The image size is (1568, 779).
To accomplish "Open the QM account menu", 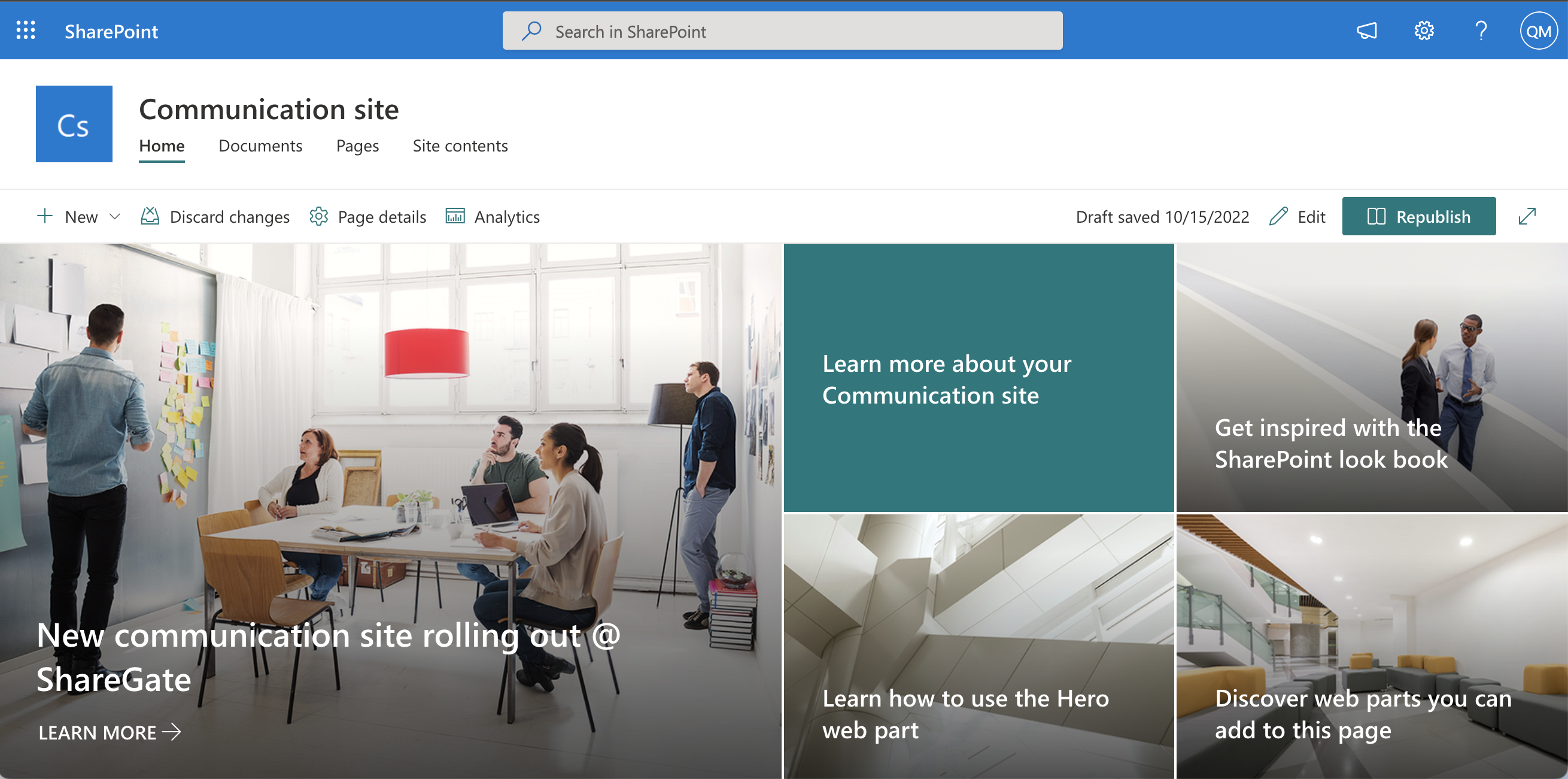I will click(x=1538, y=31).
